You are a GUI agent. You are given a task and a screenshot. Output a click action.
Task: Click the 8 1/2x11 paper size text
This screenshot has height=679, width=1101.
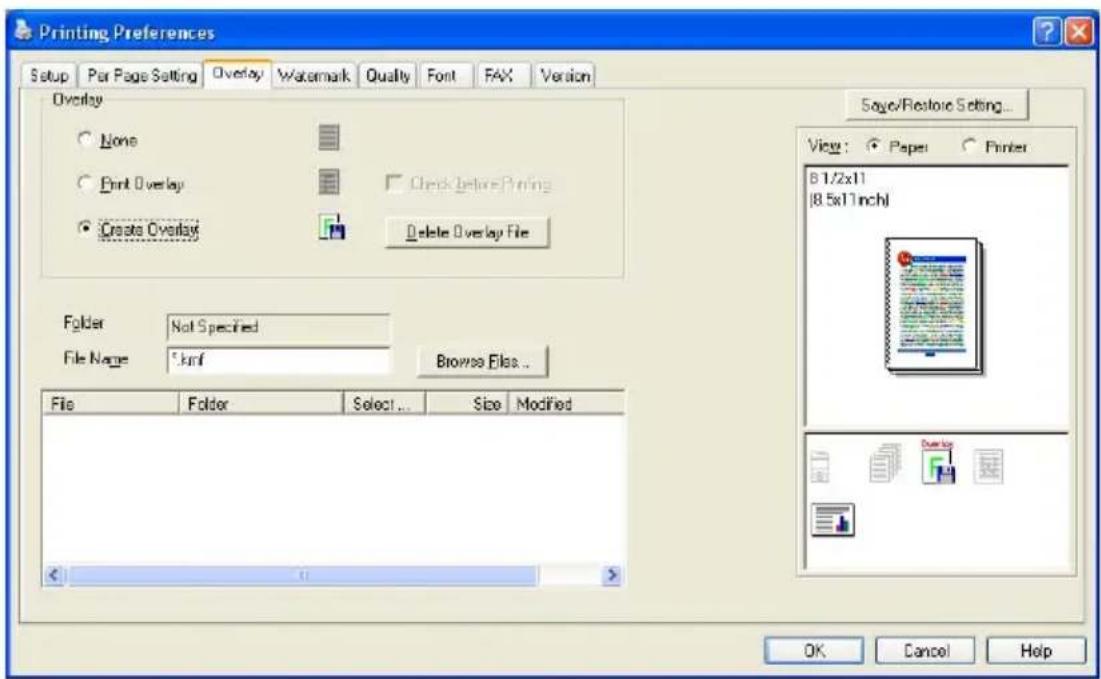click(x=838, y=178)
